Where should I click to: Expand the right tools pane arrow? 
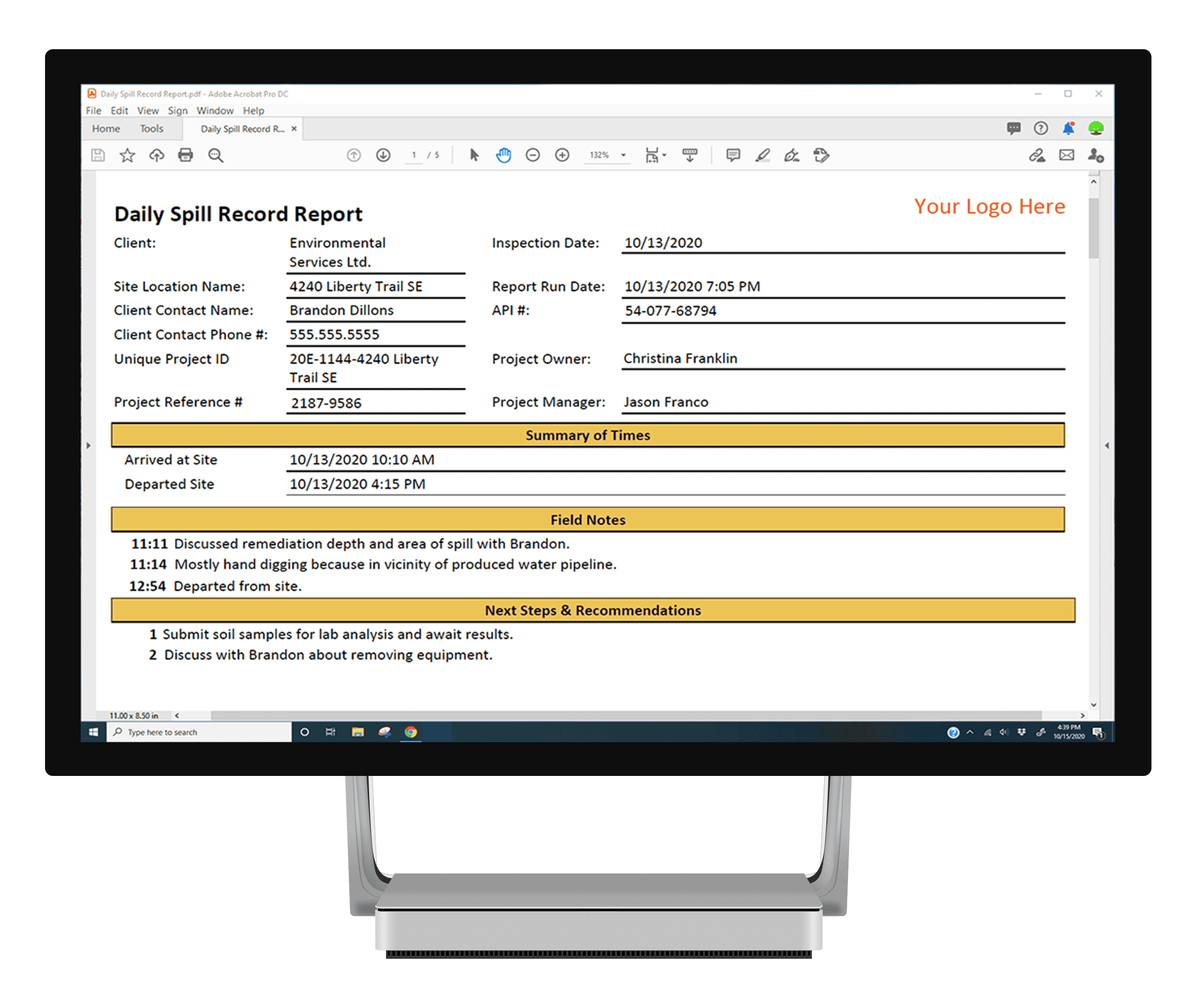click(1107, 445)
